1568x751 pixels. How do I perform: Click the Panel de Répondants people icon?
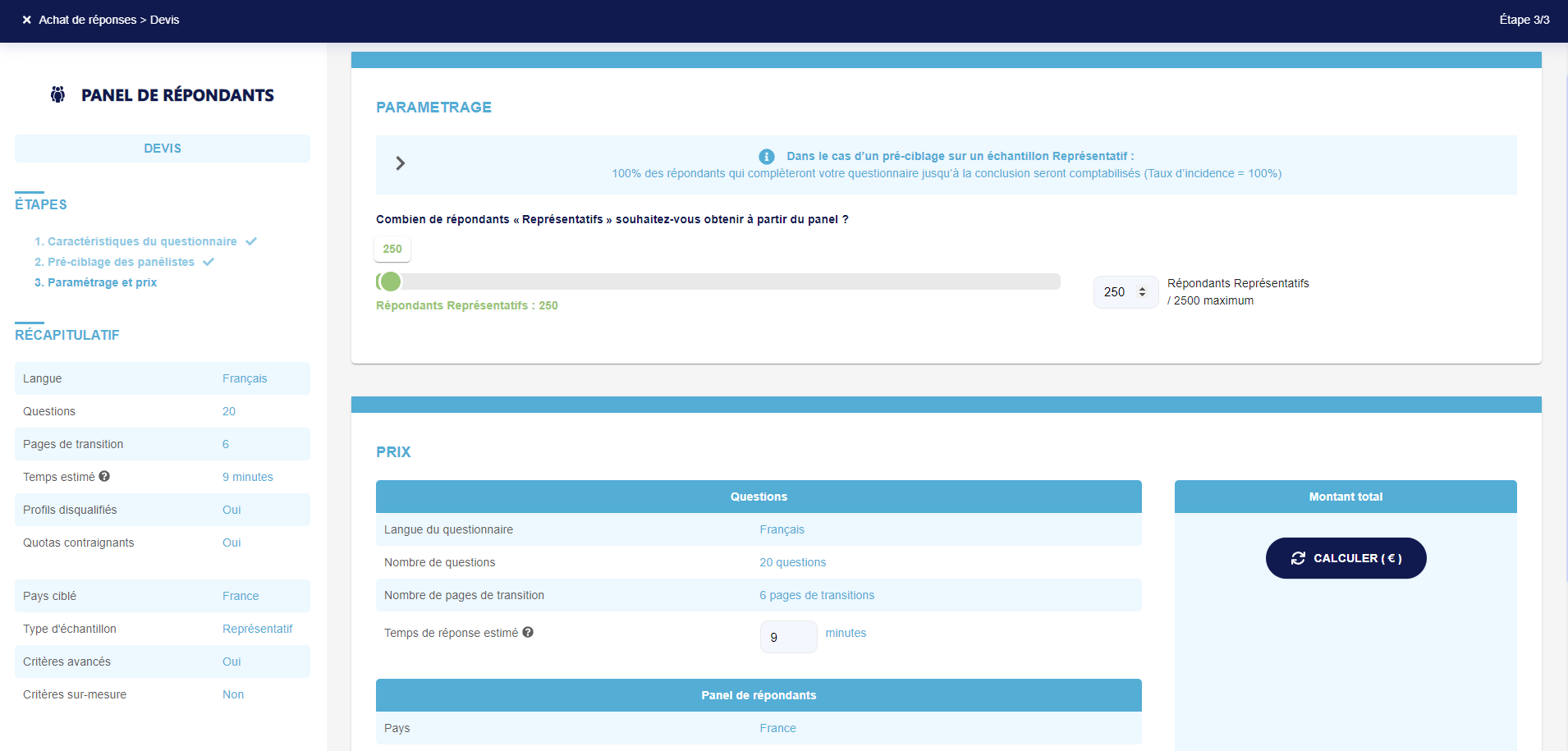click(57, 94)
